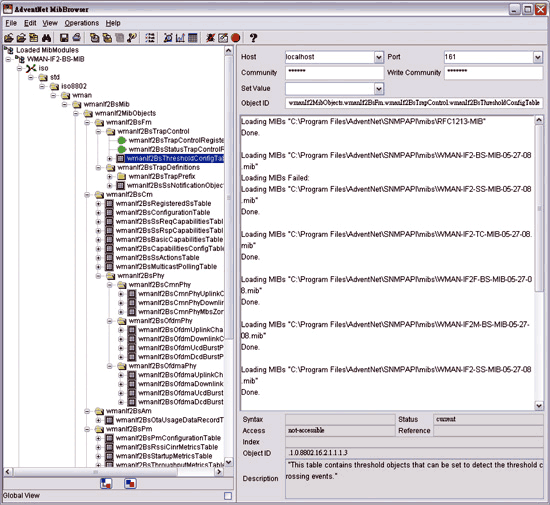Select the wmanIf2BsPmConfigurationTable tree node
Screen dimensions: 550x505
(168, 438)
